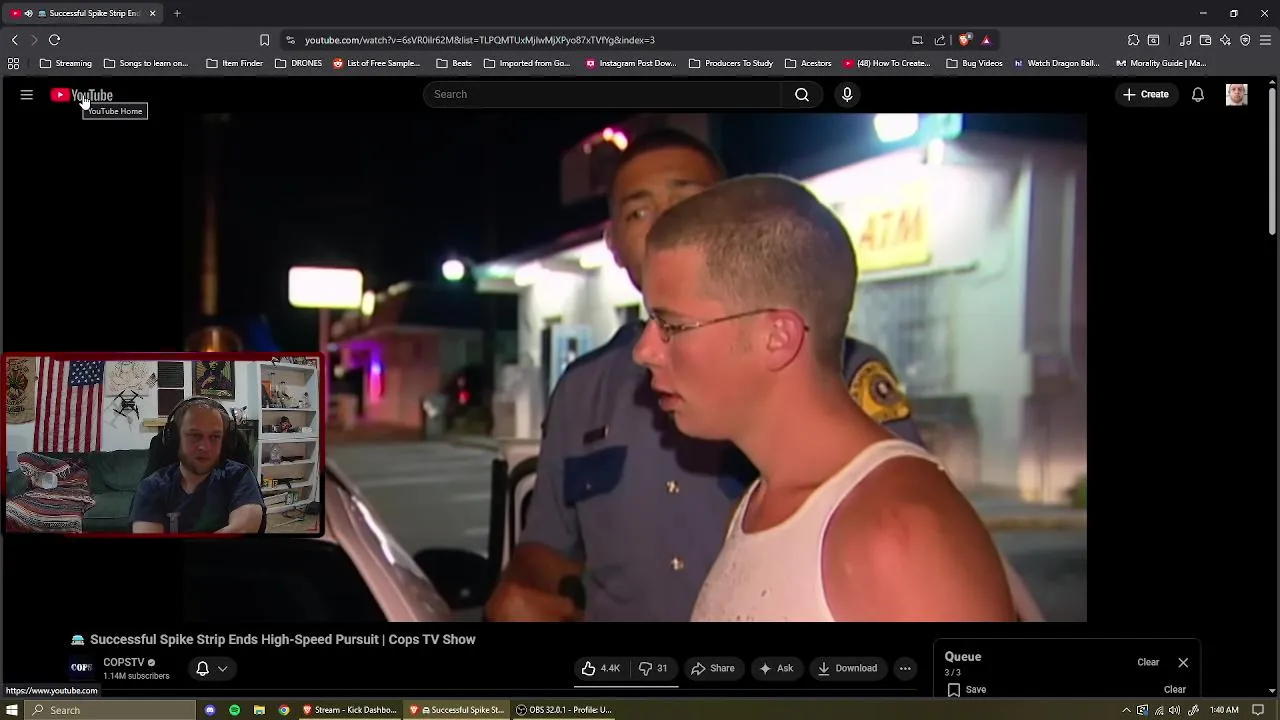Go forward in the browser

click(x=34, y=40)
